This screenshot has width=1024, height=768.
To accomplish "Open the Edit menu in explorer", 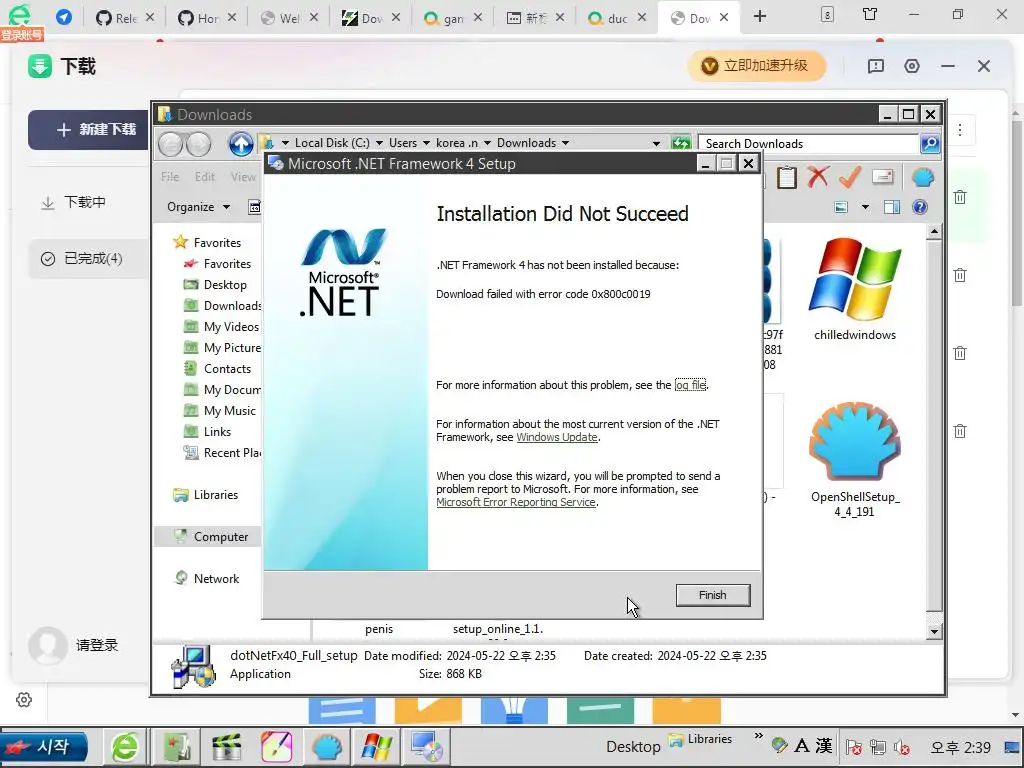I will (204, 177).
